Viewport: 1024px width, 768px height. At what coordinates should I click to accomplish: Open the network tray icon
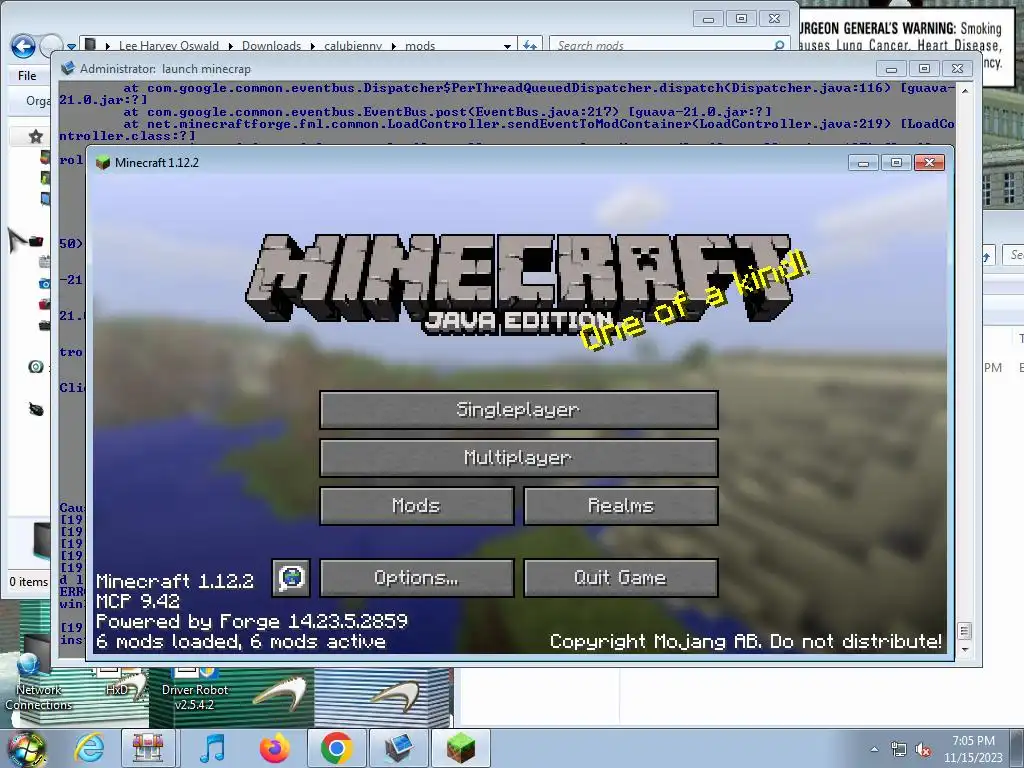tap(899, 750)
